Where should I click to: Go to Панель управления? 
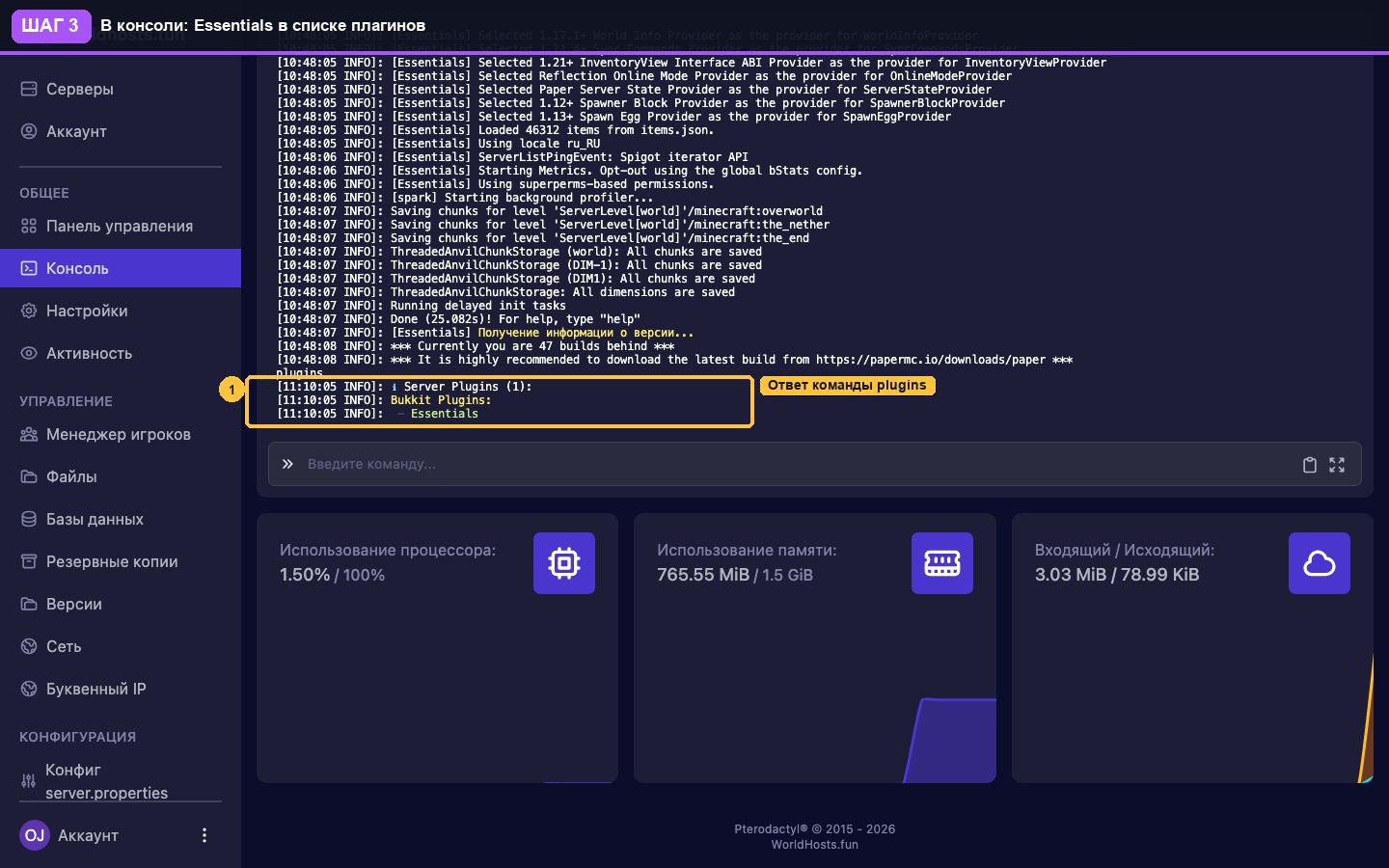(x=121, y=226)
